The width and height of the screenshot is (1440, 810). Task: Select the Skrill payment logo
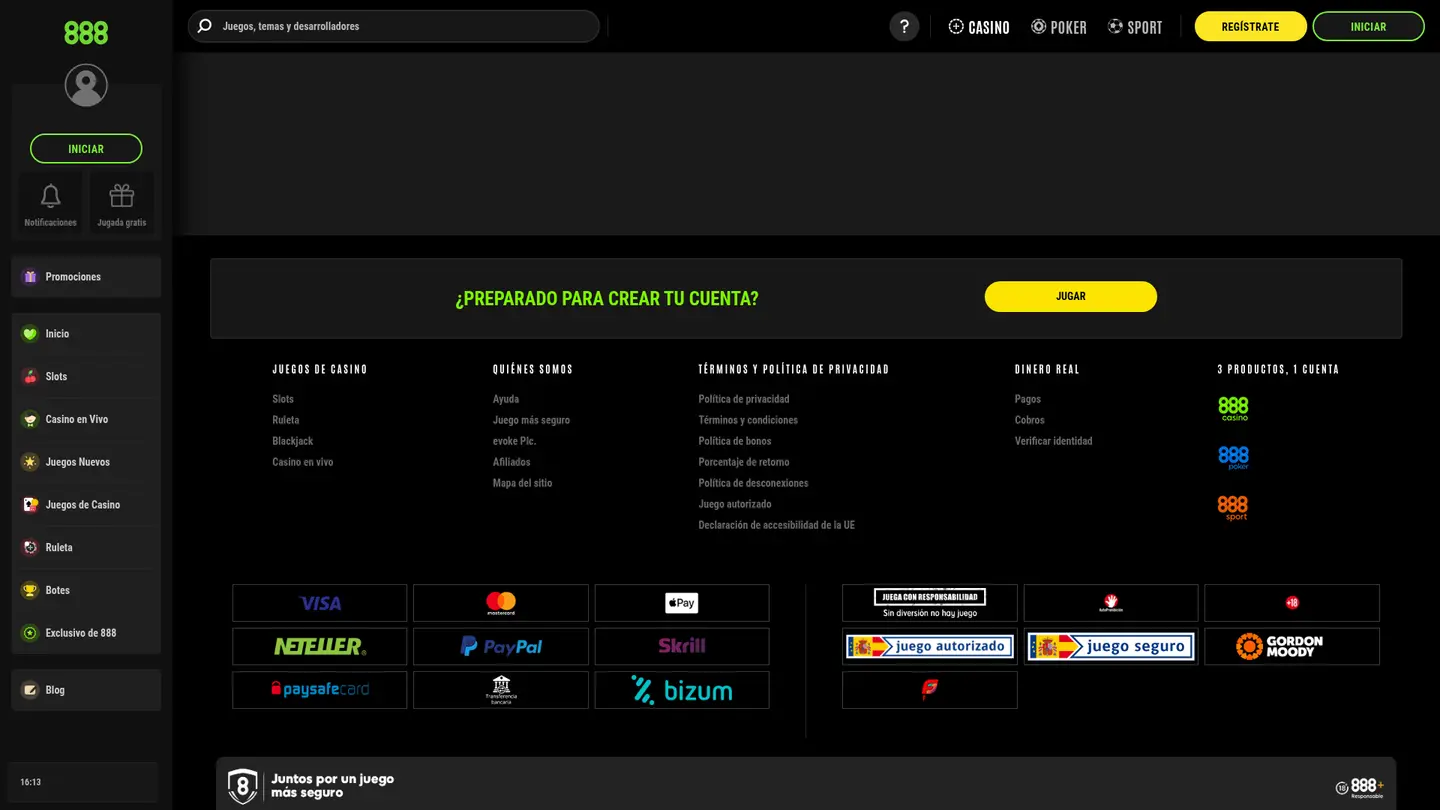pyautogui.click(x=682, y=646)
